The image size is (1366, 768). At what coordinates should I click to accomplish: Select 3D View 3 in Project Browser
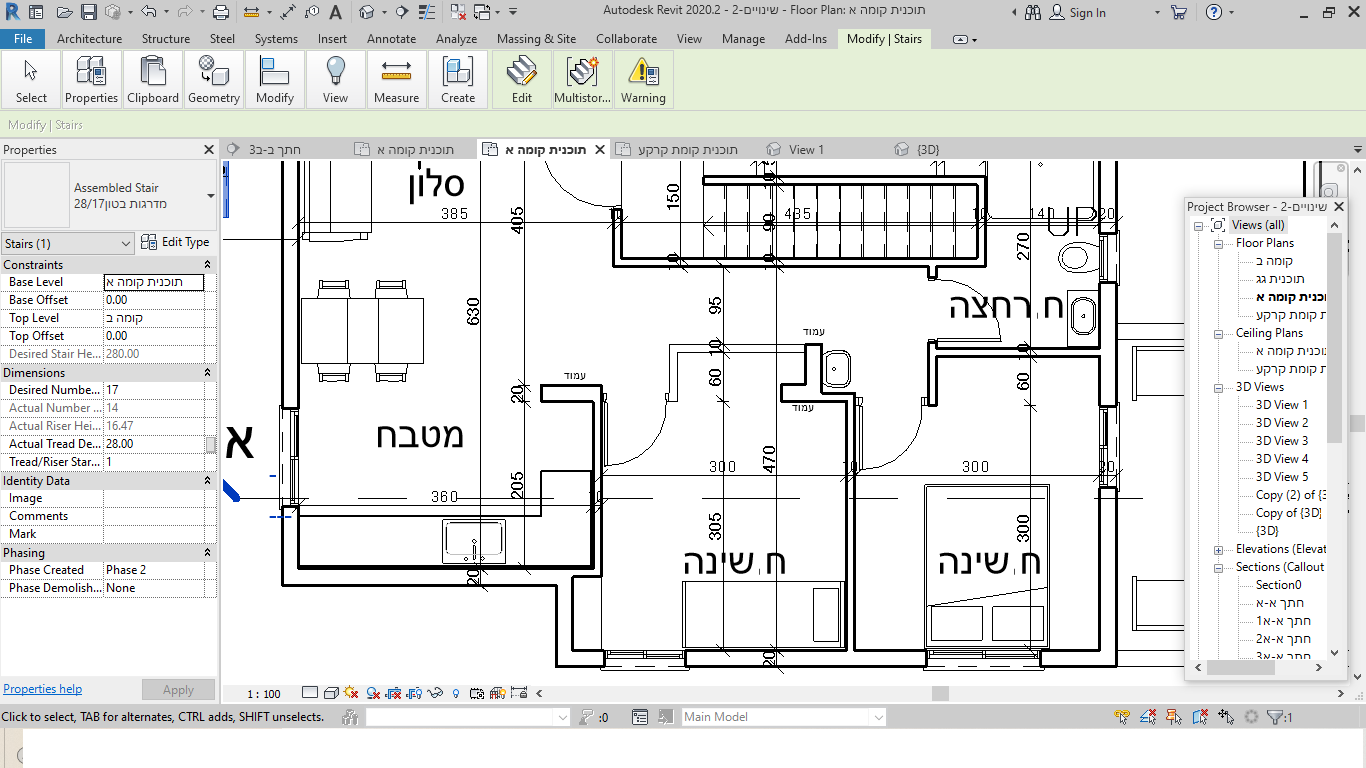click(x=1281, y=441)
